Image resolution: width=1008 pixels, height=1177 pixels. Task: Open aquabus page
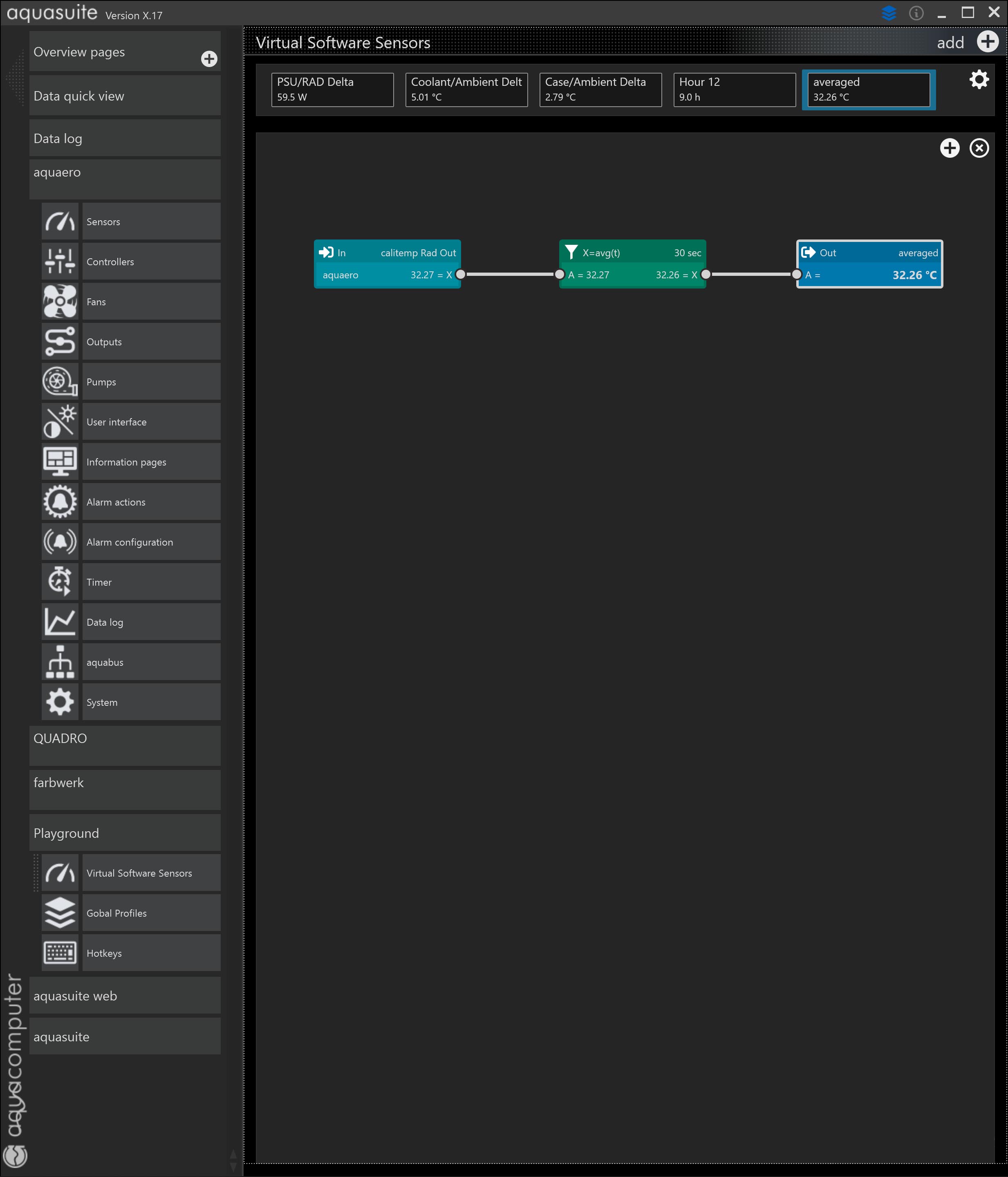pyautogui.click(x=151, y=662)
